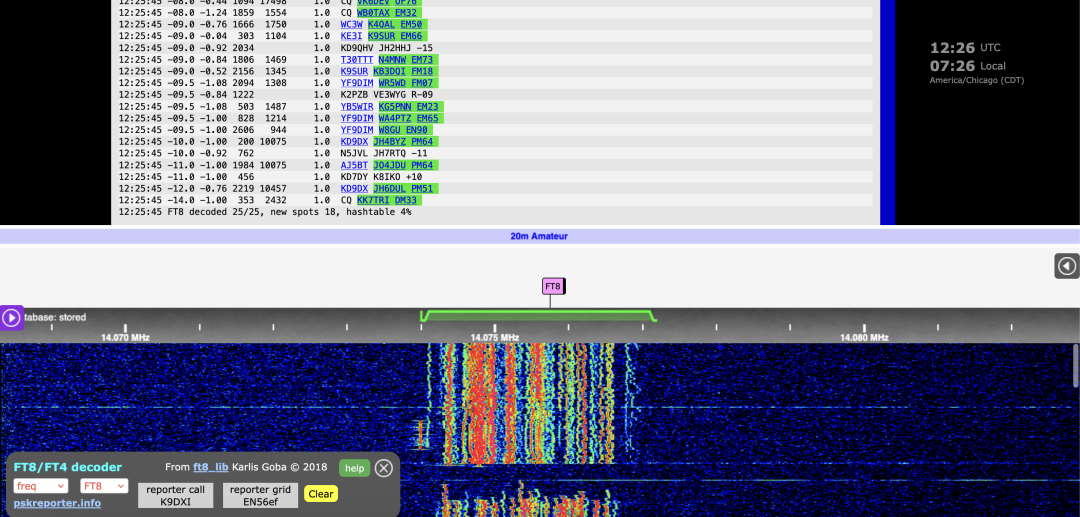Select the 20m Amateur band bar

point(539,236)
